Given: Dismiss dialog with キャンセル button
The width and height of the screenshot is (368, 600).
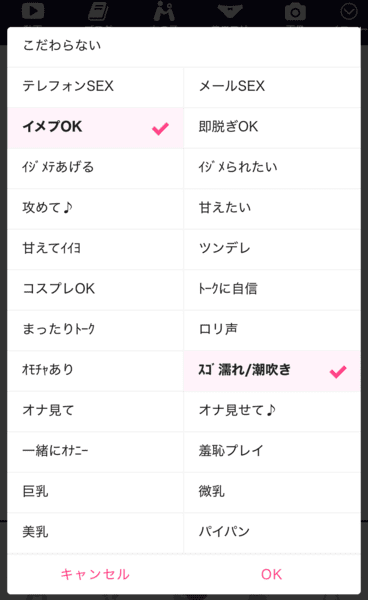Looking at the screenshot, I should [95, 574].
